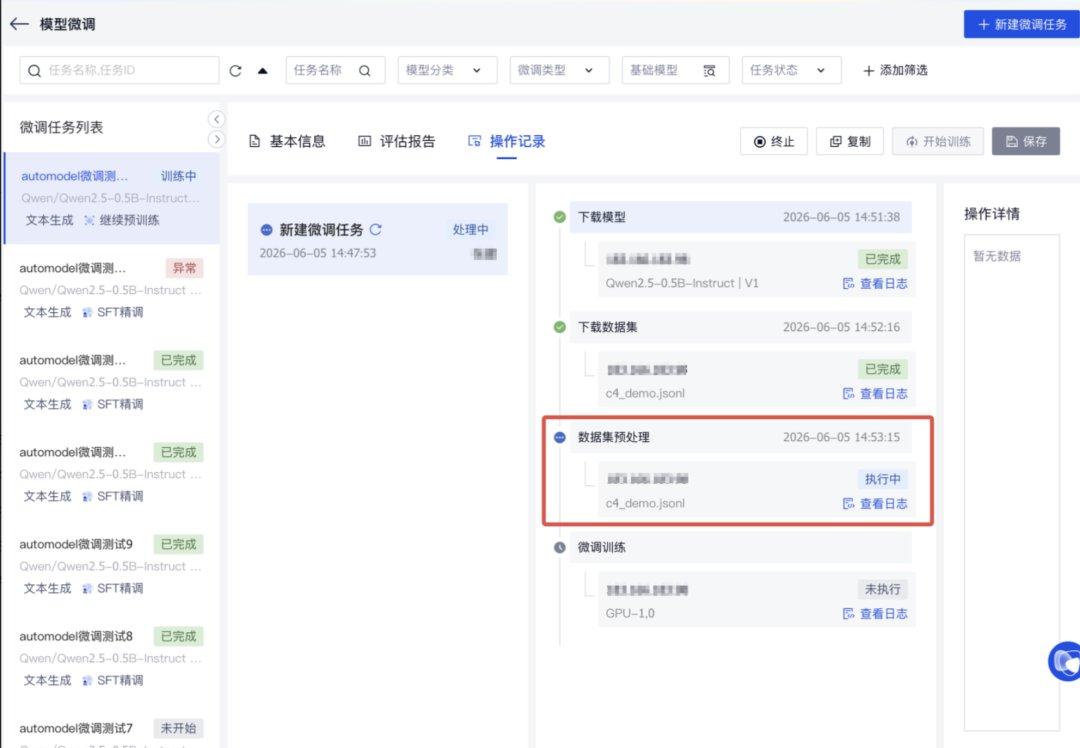This screenshot has height=748, width=1080.
Task: Switch to the 评估报告 tab
Action: pyautogui.click(x=397, y=141)
